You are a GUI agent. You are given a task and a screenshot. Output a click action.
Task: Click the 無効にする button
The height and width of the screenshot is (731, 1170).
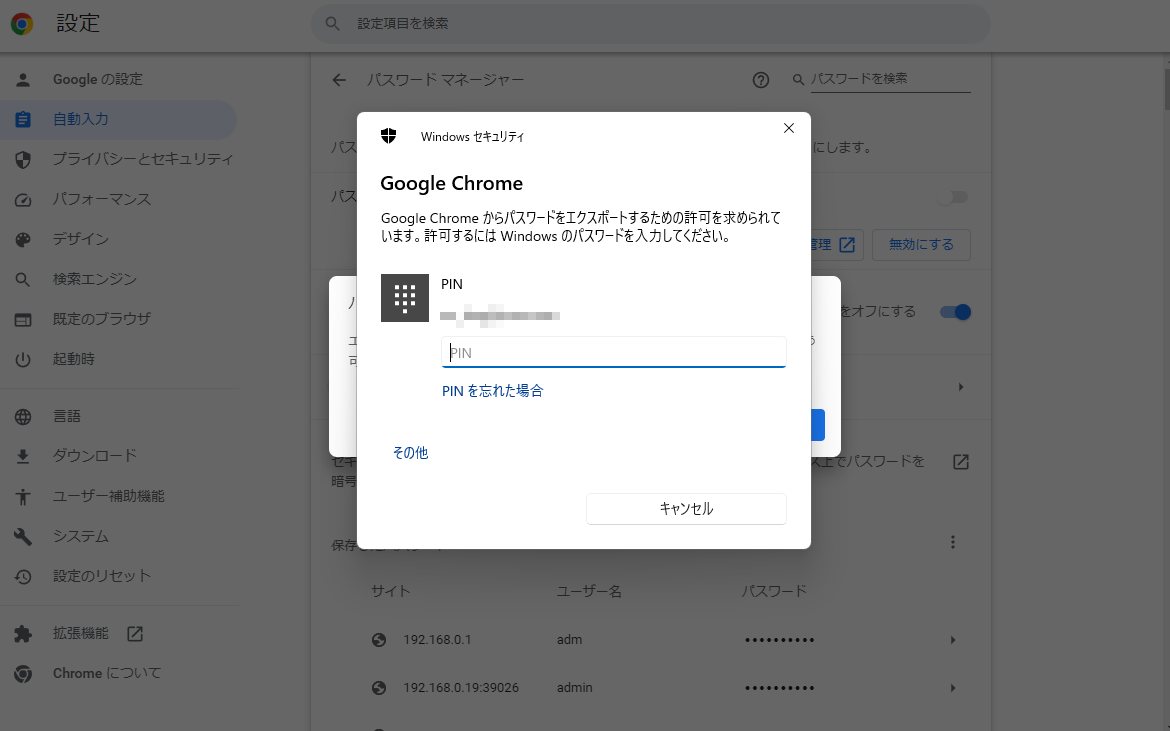point(921,245)
